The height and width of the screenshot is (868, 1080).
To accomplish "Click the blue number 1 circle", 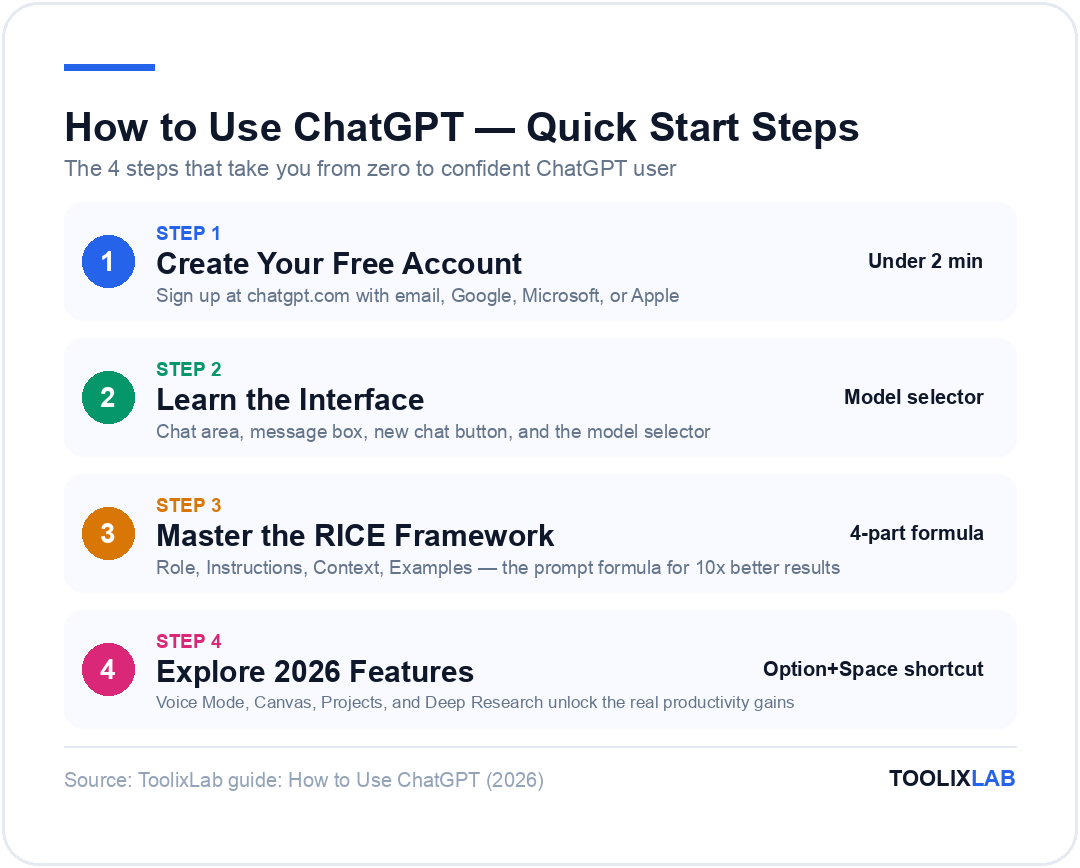I will coord(108,261).
